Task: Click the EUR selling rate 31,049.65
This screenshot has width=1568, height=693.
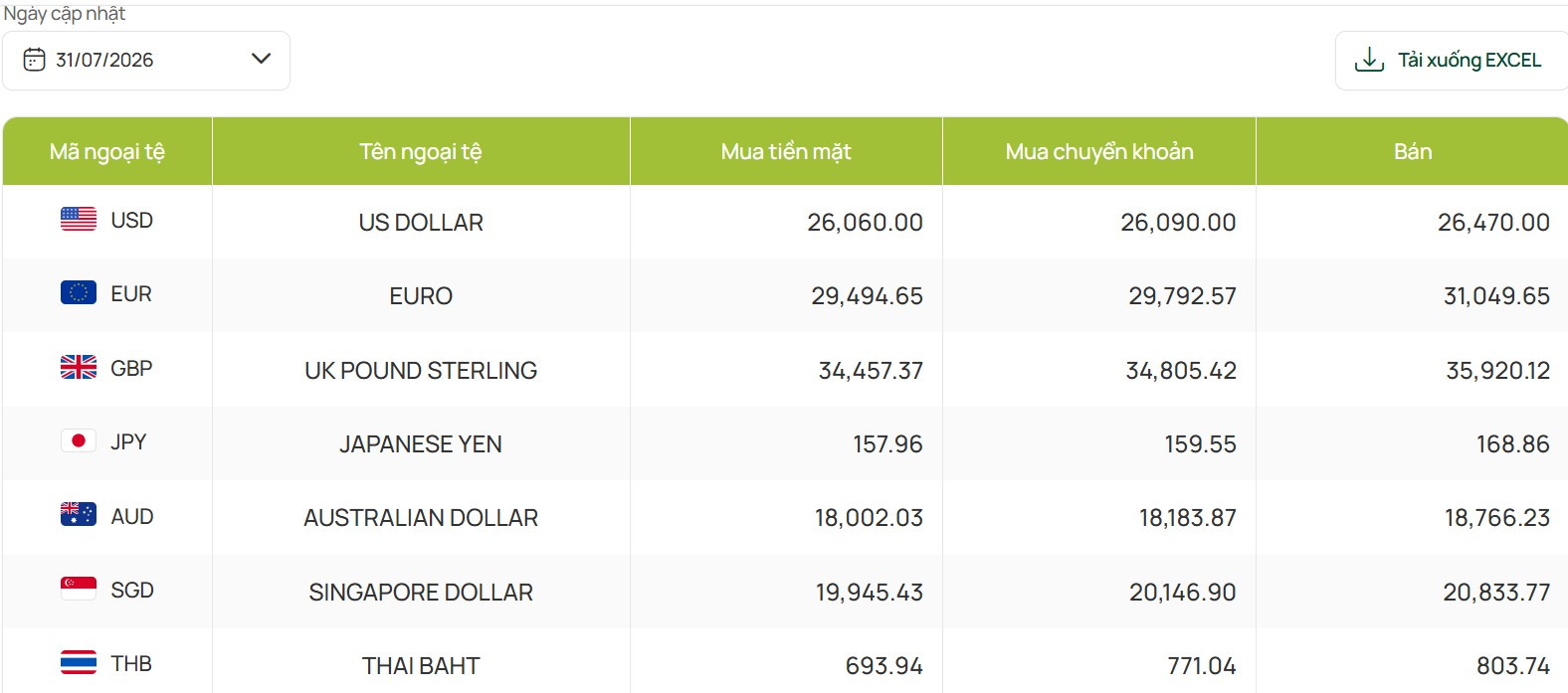Action: (x=1496, y=296)
